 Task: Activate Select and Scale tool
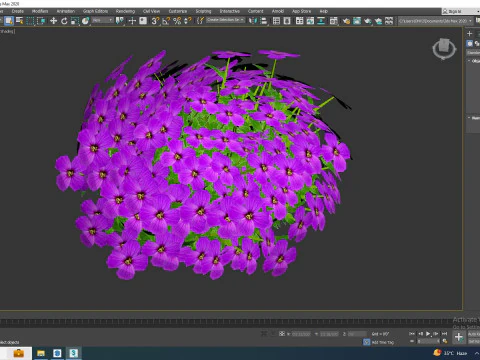click(x=75, y=21)
